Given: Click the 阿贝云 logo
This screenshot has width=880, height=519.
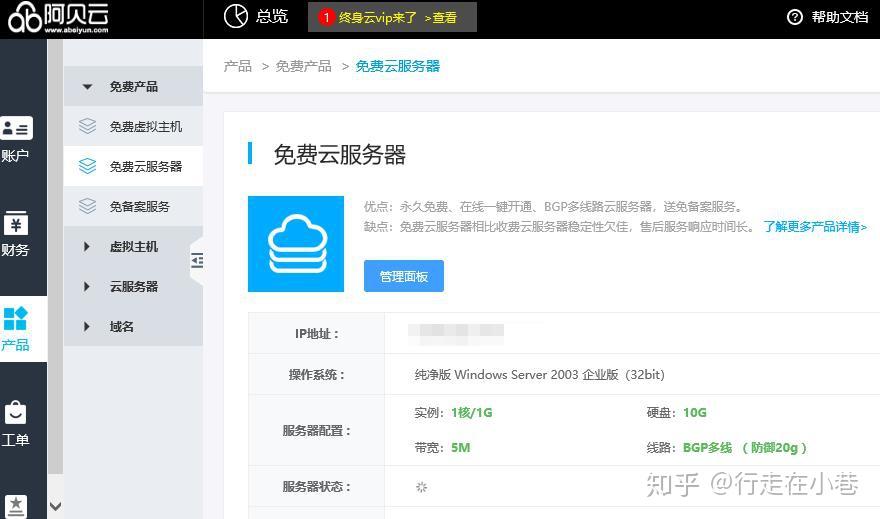Looking at the screenshot, I should pyautogui.click(x=58, y=18).
